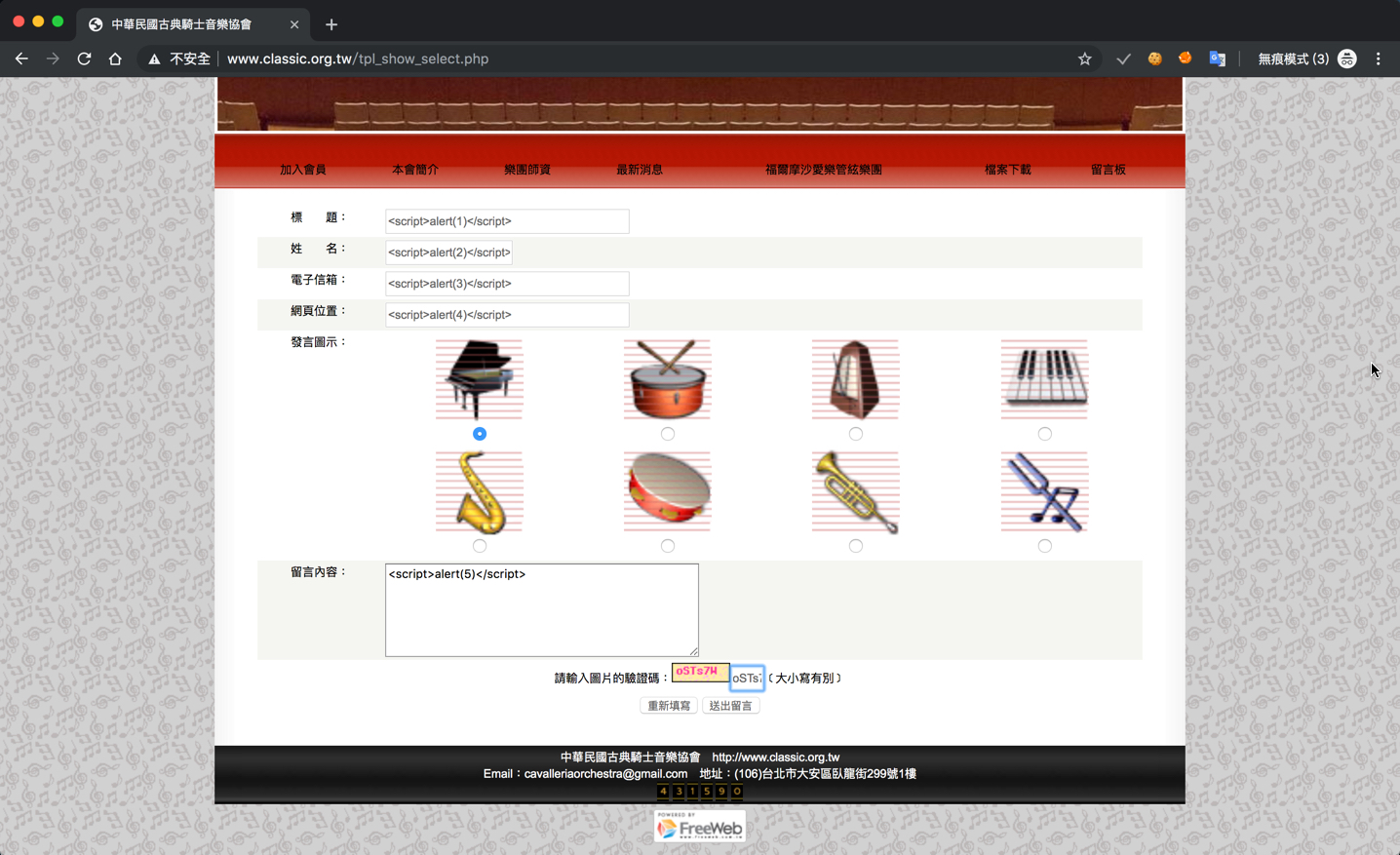Click the FreeWeb powered-by logo
The width and height of the screenshot is (1400, 855).
coord(700,827)
